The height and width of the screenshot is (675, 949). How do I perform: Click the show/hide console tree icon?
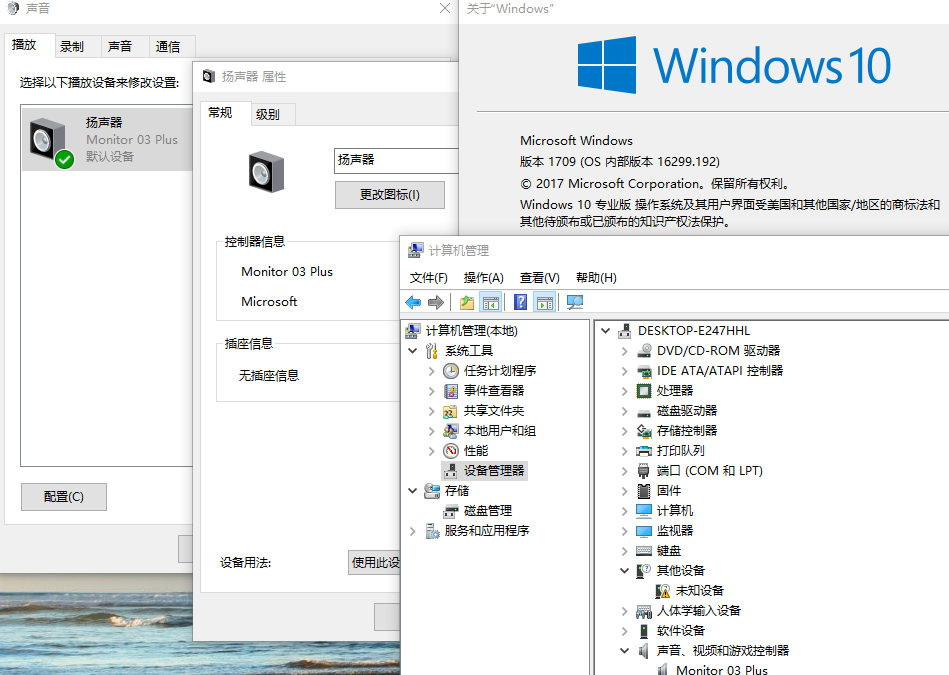click(x=491, y=302)
